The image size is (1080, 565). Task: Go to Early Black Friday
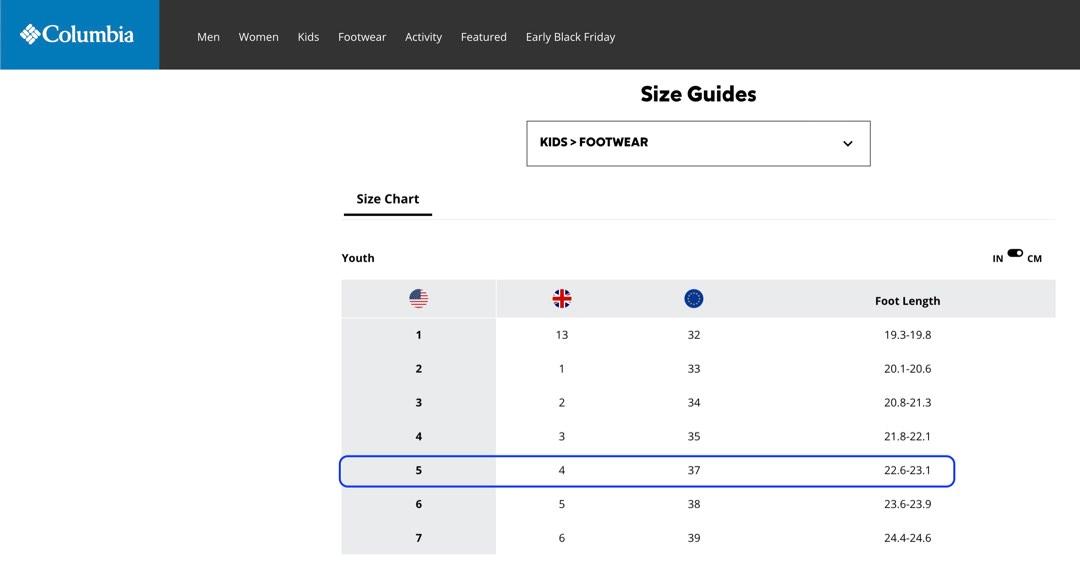point(570,37)
